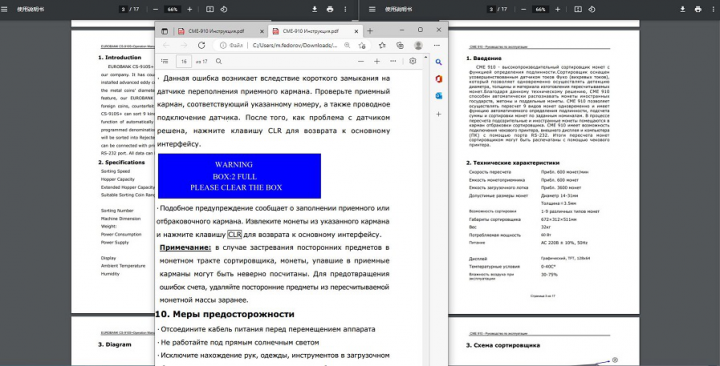This screenshot has height=366, width=720.
Task: Click scroll-up arrow in Edge PDF scrollbar
Action: (x=426, y=57)
